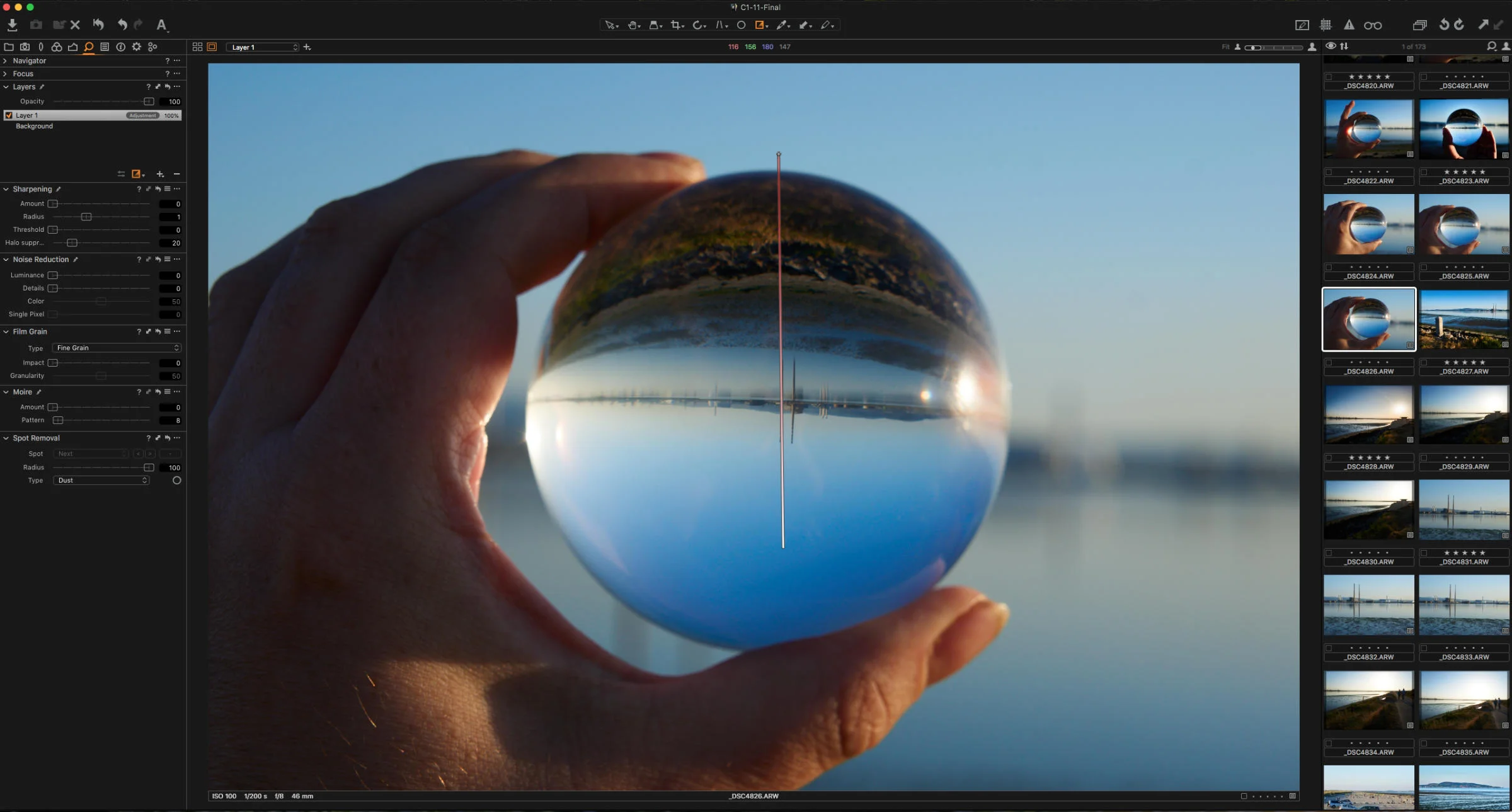1512x812 pixels.
Task: Expand the Navigator panel
Action: 6,61
